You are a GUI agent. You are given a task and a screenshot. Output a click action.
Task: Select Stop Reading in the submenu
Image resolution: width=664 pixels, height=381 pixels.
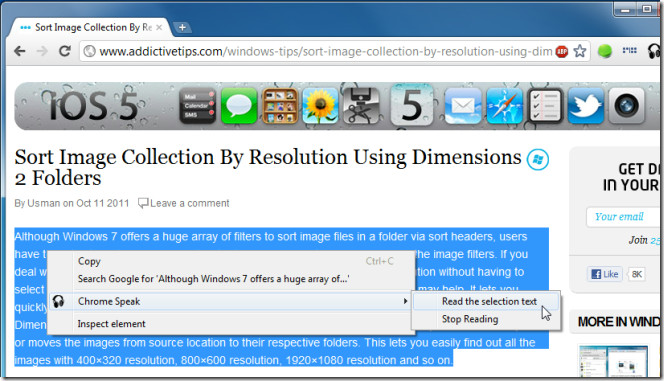pos(486,319)
